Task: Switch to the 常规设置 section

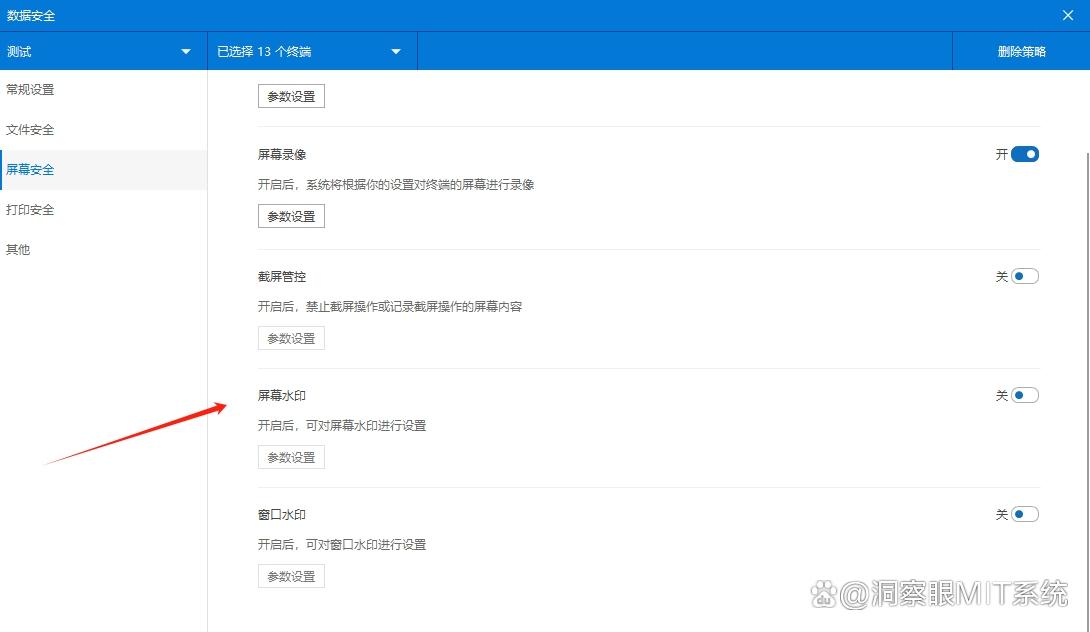Action: tap(30, 90)
